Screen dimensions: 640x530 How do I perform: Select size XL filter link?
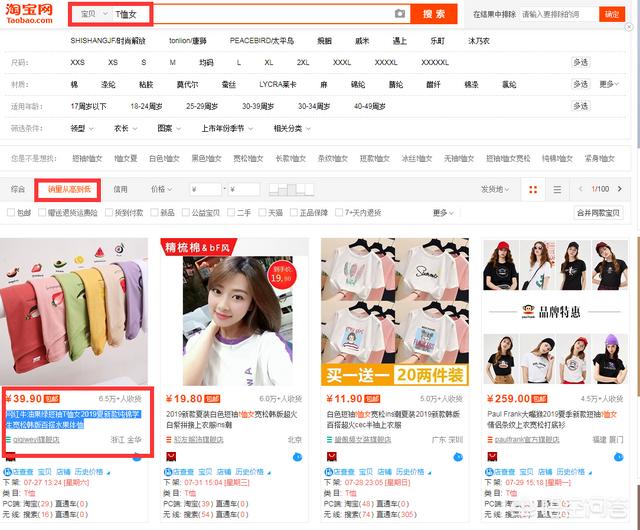pyautogui.click(x=269, y=62)
